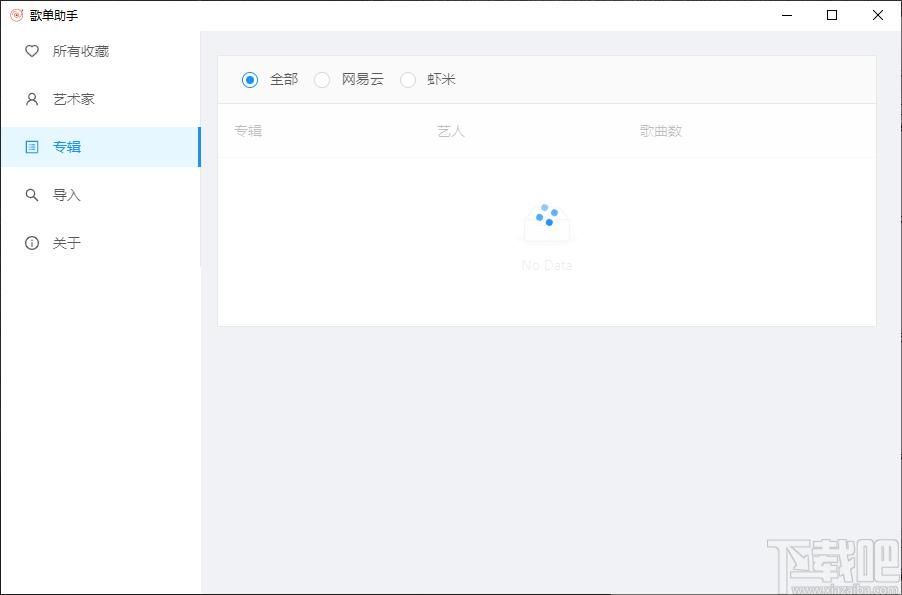Open the 艺术家 menu item

pos(100,99)
